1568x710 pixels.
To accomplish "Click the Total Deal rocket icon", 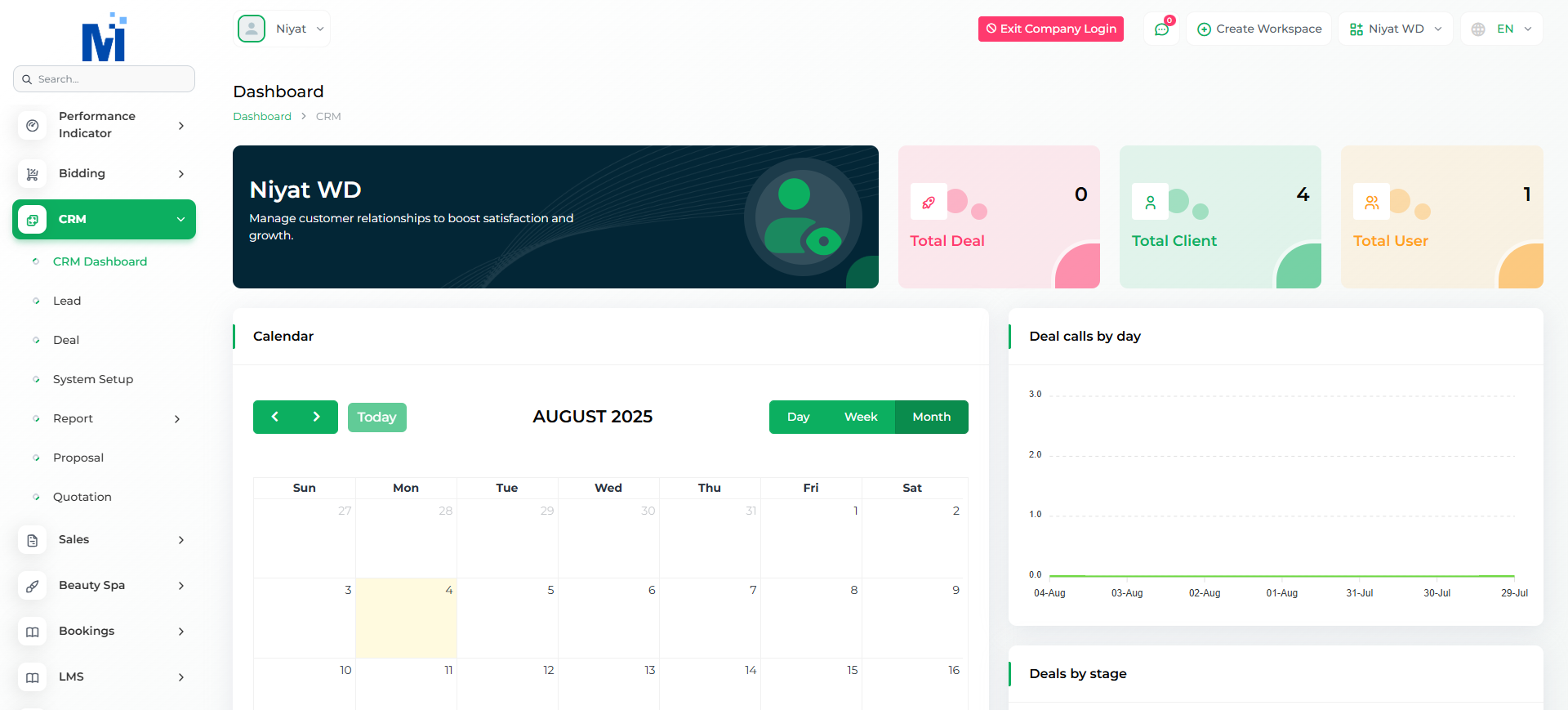I will pyautogui.click(x=929, y=202).
